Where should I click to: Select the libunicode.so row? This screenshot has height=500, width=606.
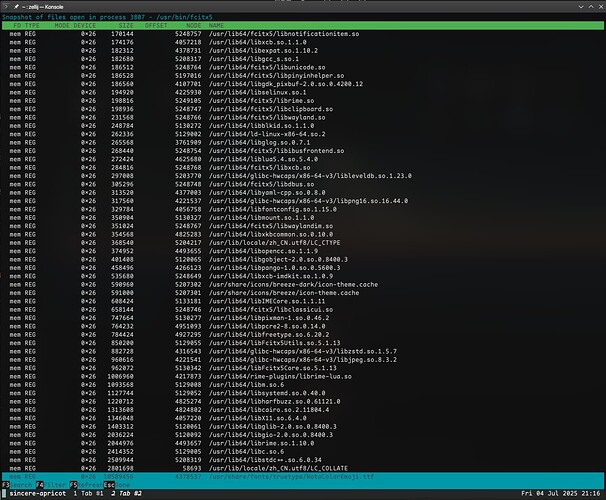tap(303, 67)
